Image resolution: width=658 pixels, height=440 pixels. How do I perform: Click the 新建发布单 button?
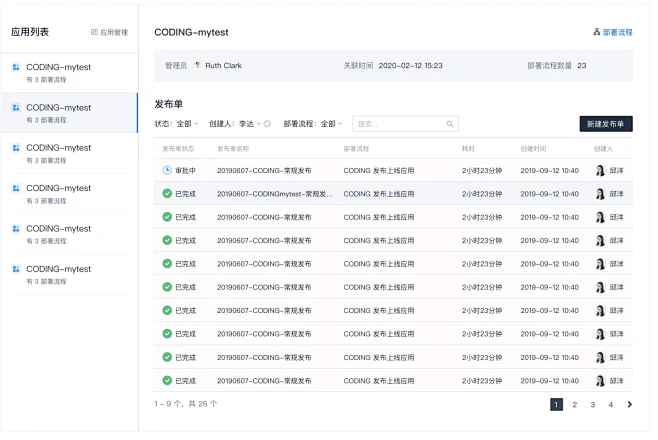605,124
